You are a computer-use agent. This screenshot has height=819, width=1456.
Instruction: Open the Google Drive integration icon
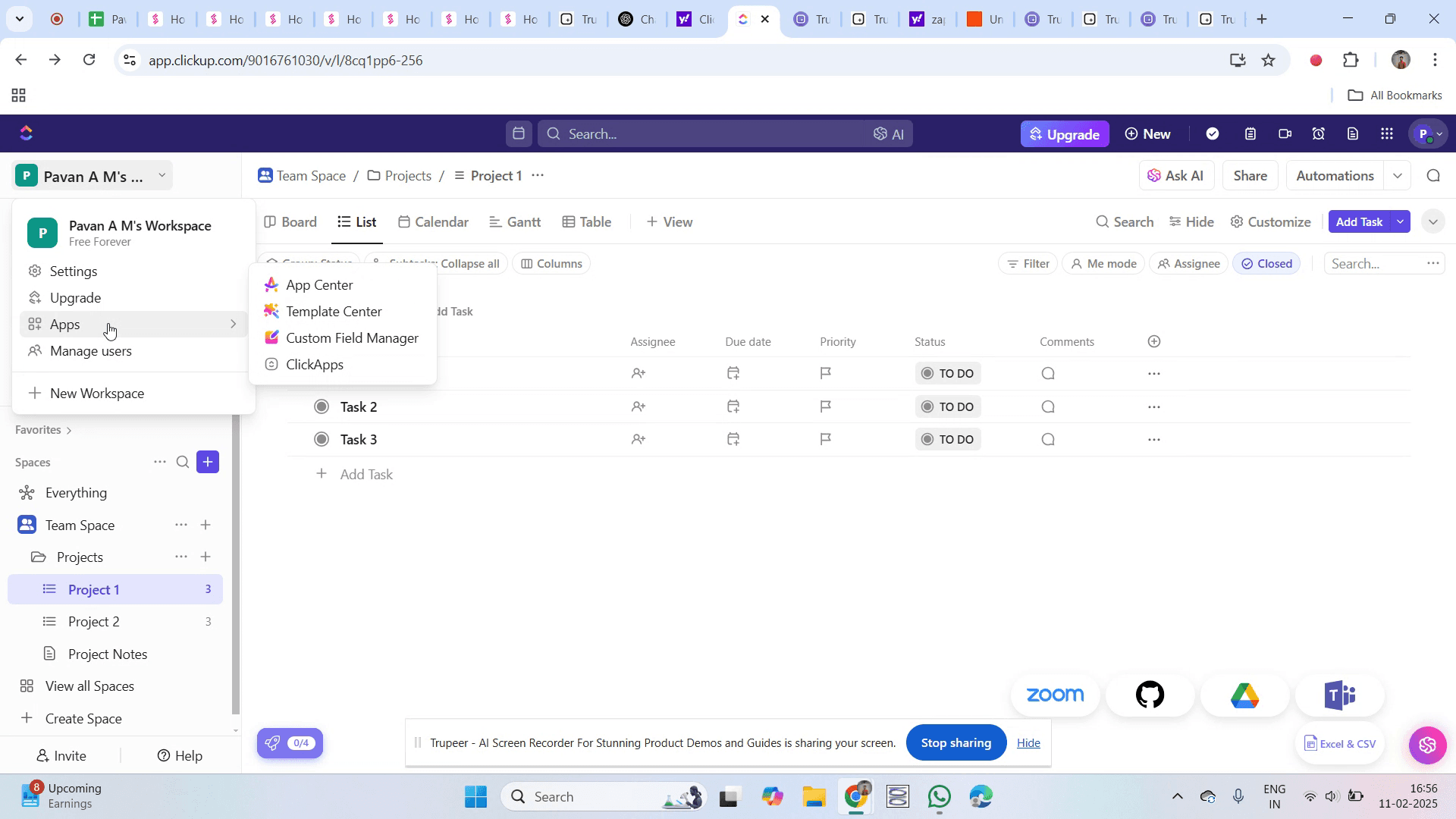tap(1244, 695)
